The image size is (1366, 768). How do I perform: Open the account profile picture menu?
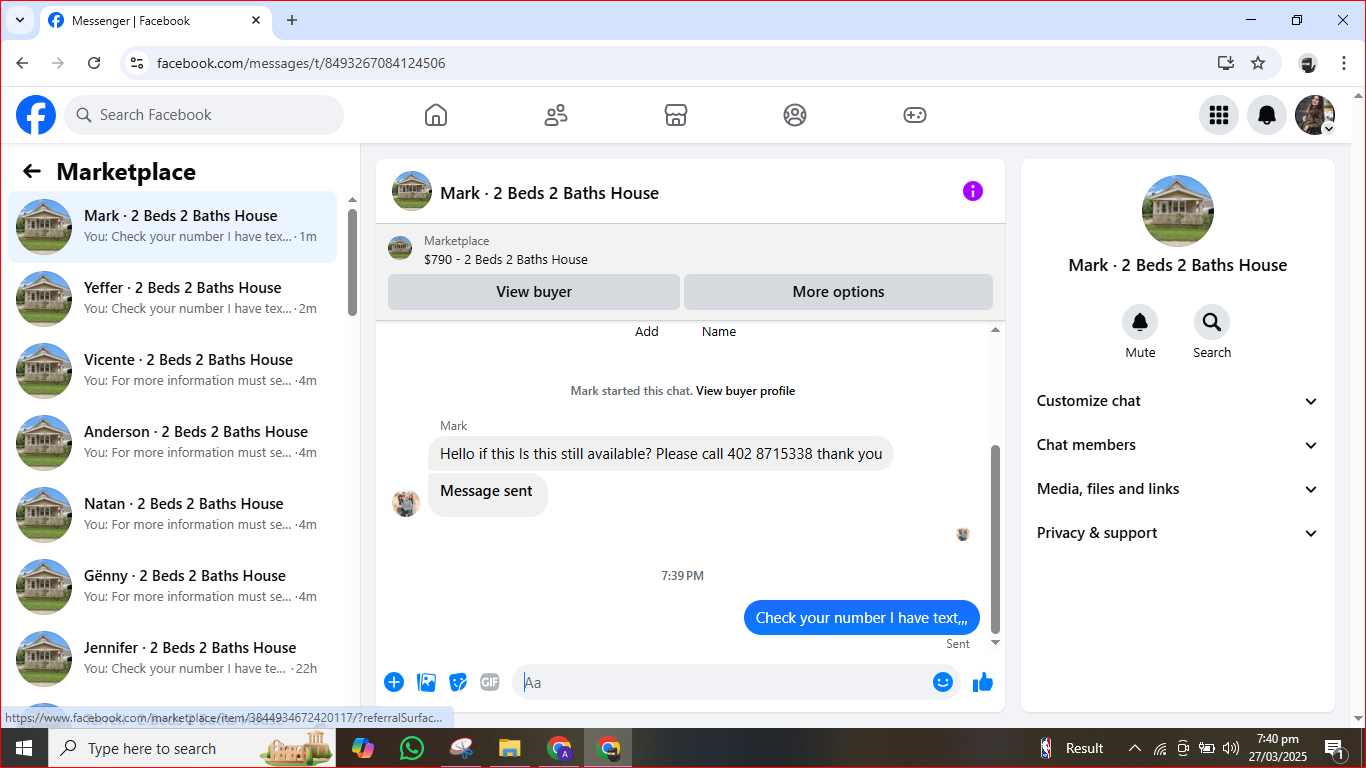pyautogui.click(x=1315, y=115)
